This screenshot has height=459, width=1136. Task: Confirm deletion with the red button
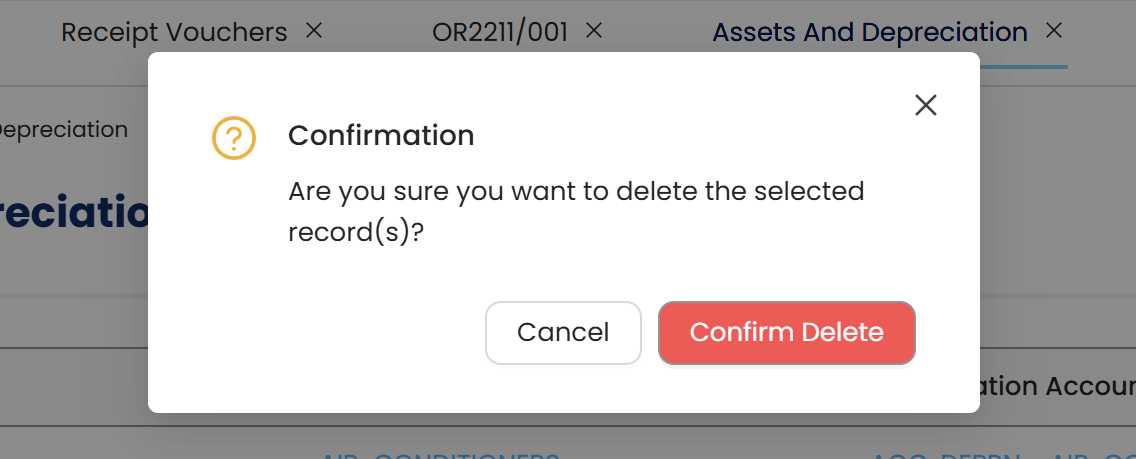coord(786,332)
